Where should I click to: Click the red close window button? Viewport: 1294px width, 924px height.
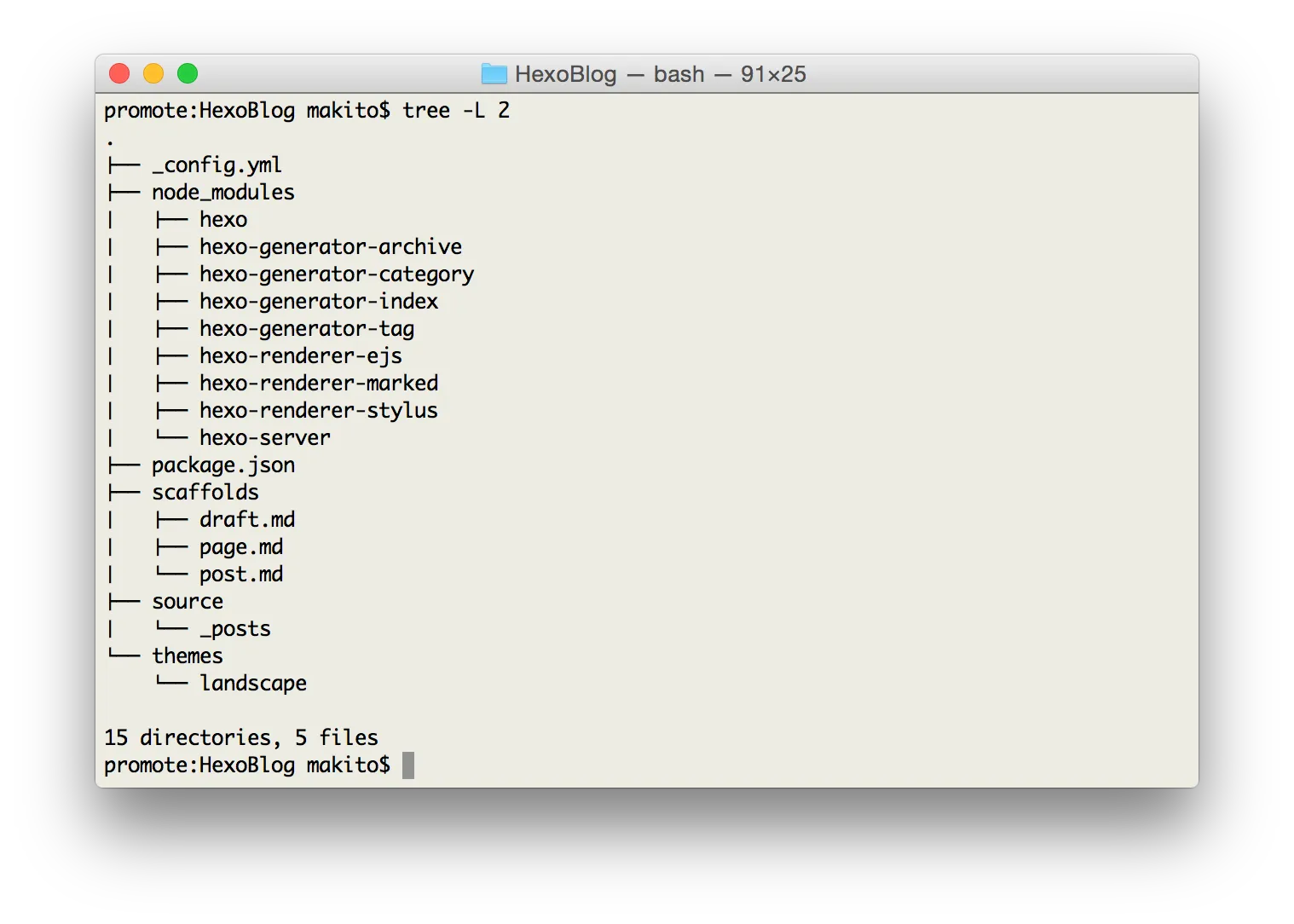(x=119, y=74)
